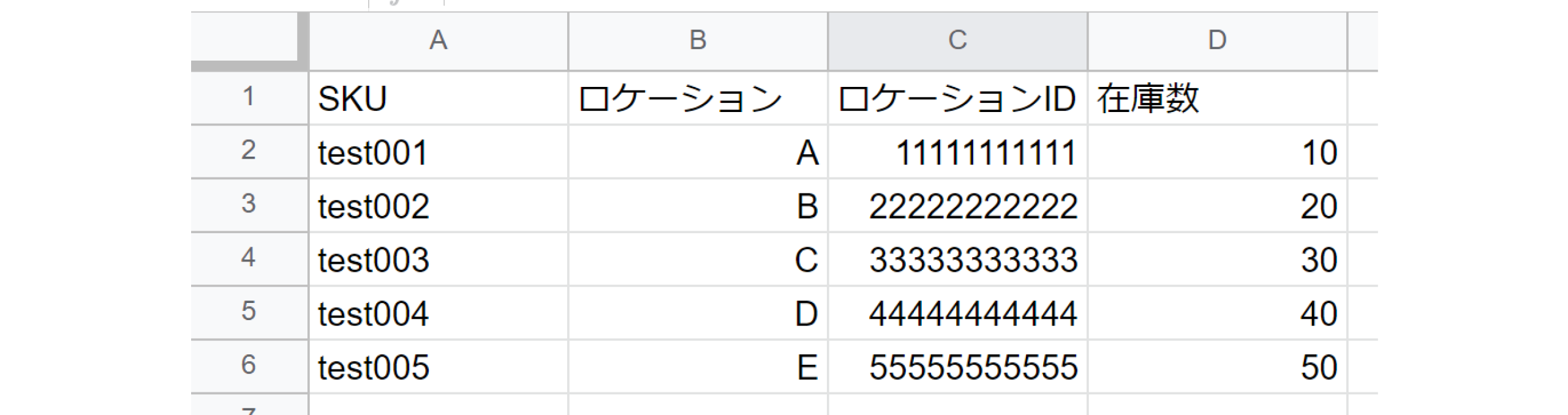1568x415 pixels.
Task: Select cell with location ID 44444444444
Action: (957, 313)
